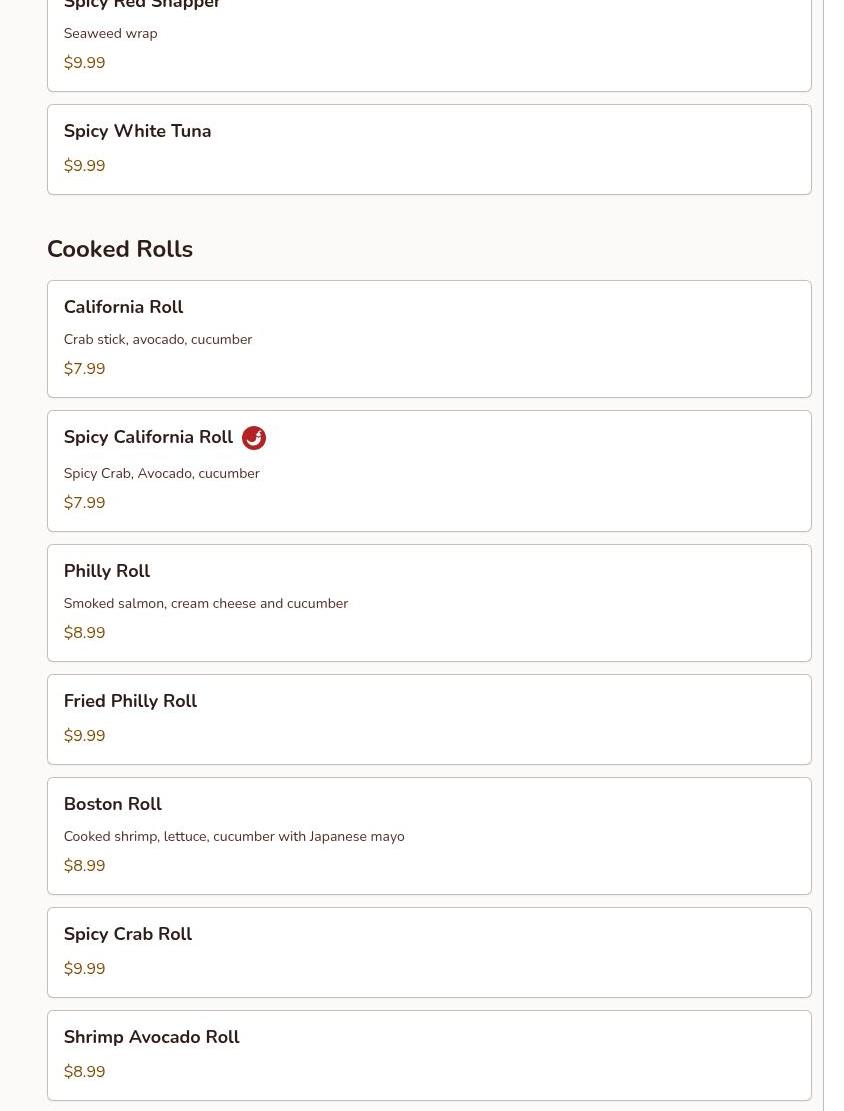Viewport: 844px width, 1111px height.
Task: Open the Shrimp Avocado Roll card
Action: point(429,1055)
